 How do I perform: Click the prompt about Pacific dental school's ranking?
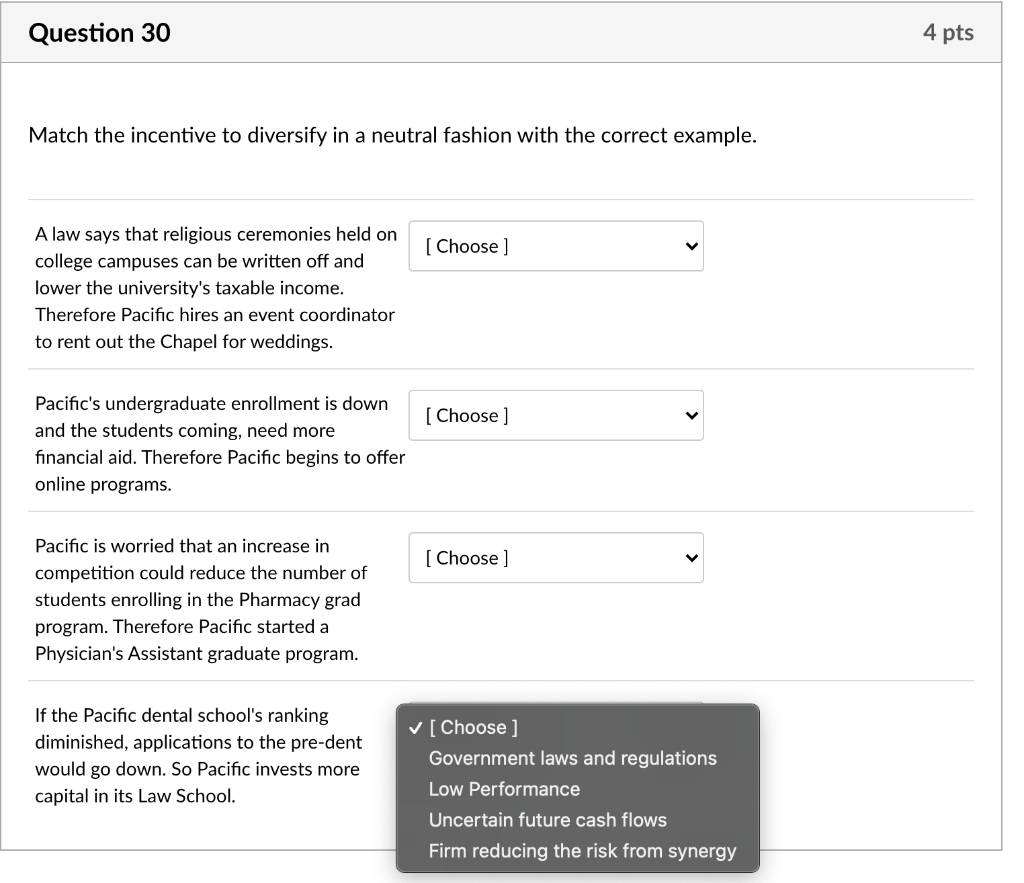tap(198, 756)
